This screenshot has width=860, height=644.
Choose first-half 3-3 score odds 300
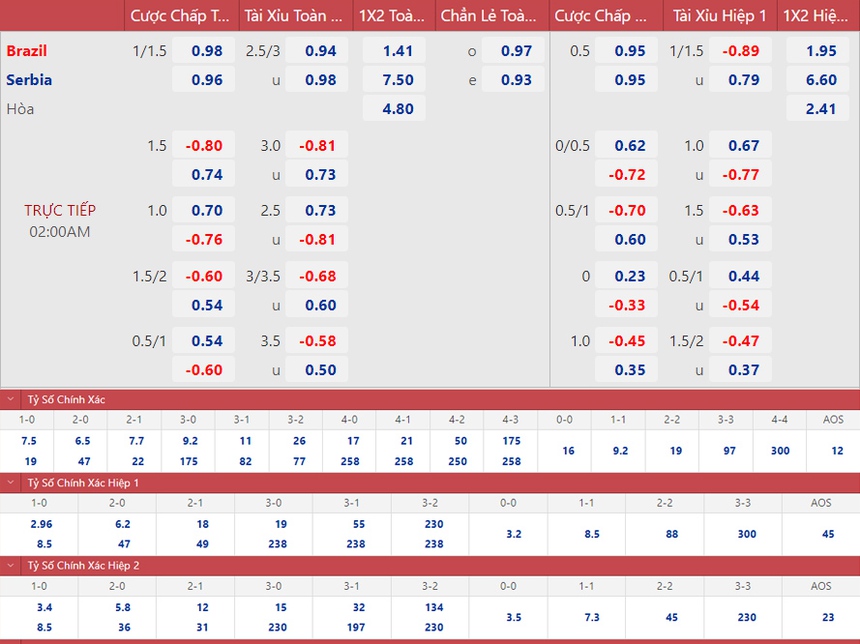coord(747,534)
